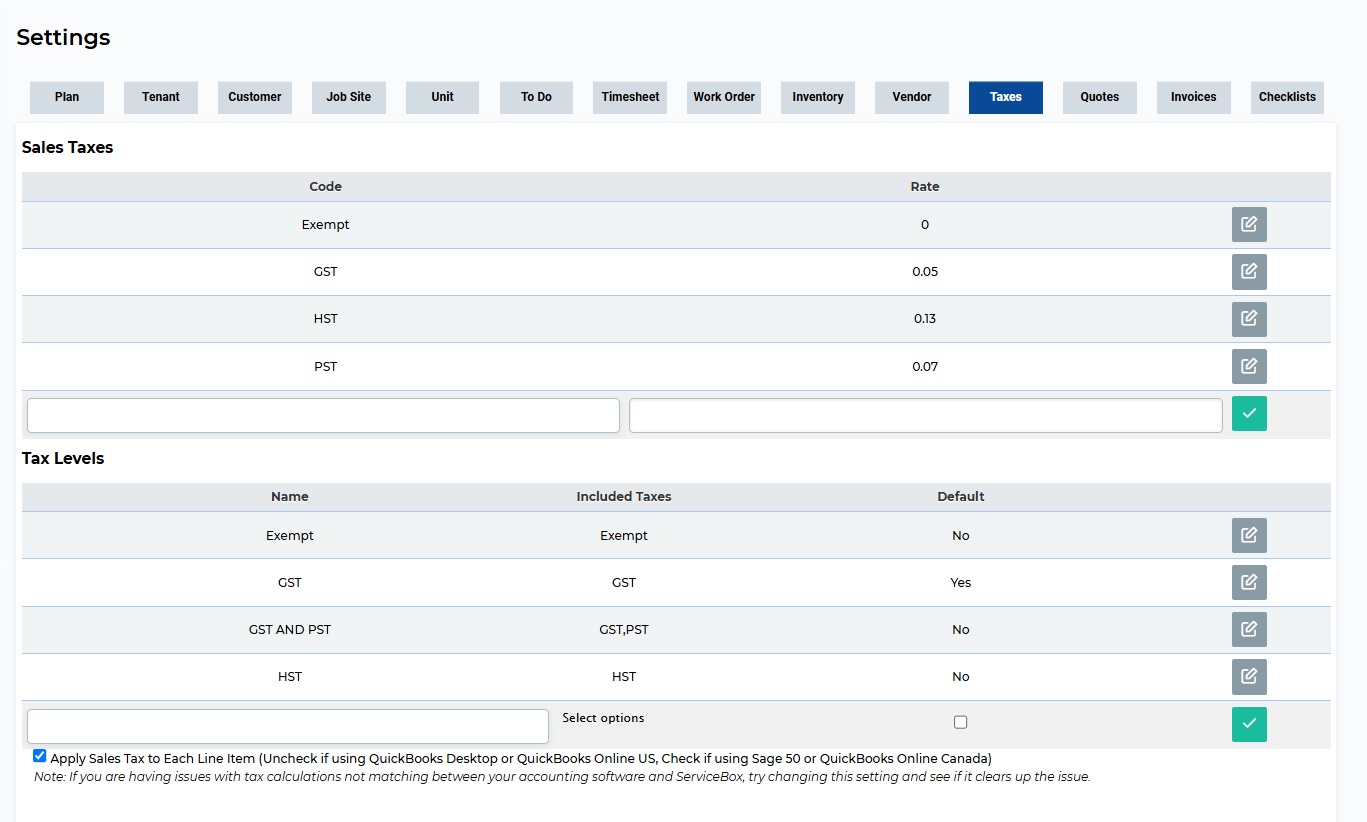Click the Included Taxes column header
The image size is (1367, 822).
tap(624, 497)
